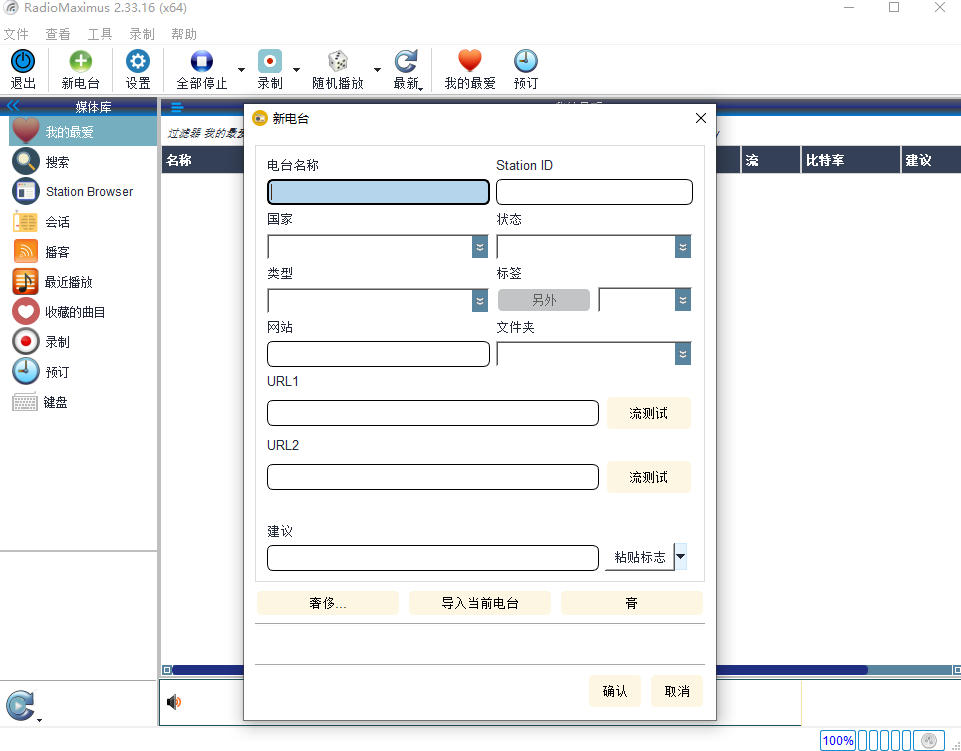Open the 工具 menu
961x751 pixels.
(99, 34)
